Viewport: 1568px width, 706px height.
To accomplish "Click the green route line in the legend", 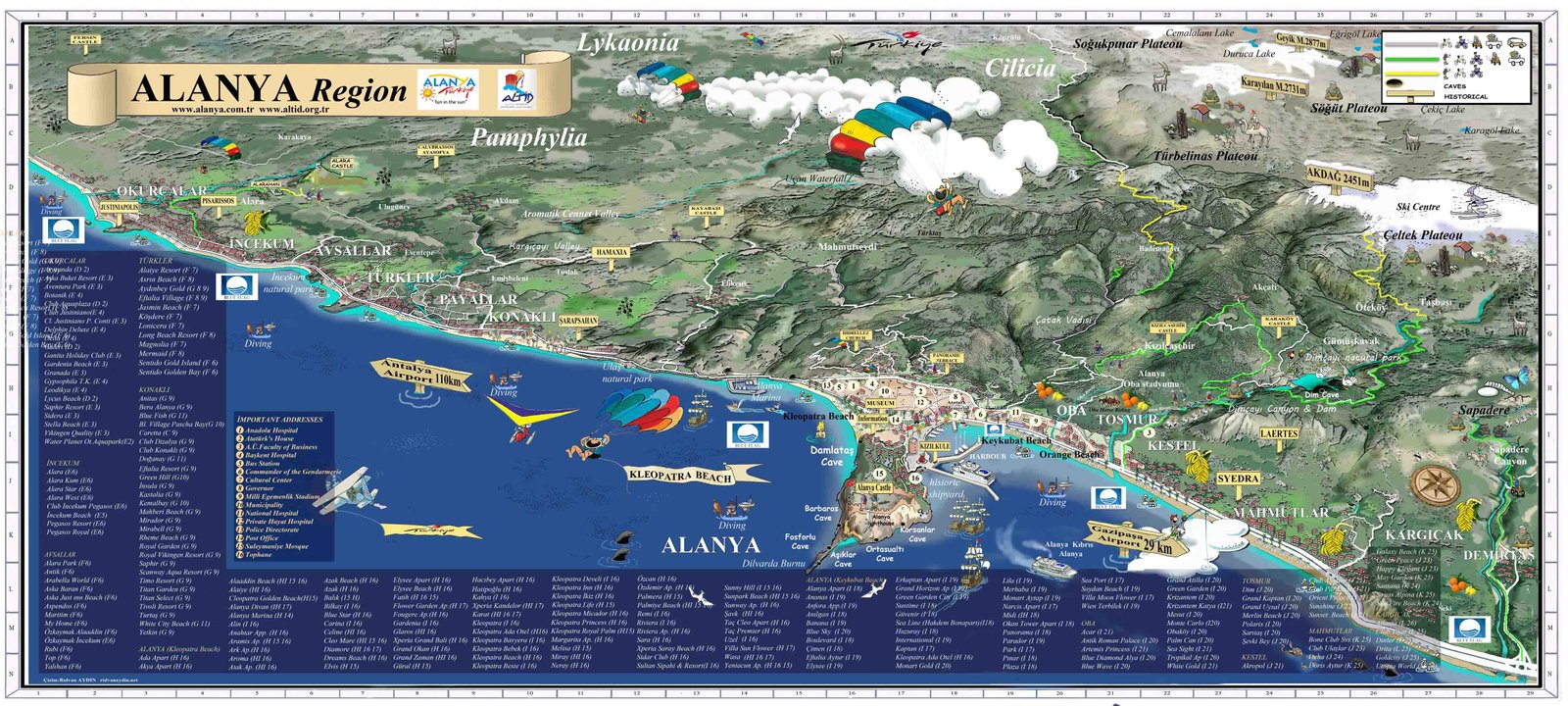I will coord(1411,59).
